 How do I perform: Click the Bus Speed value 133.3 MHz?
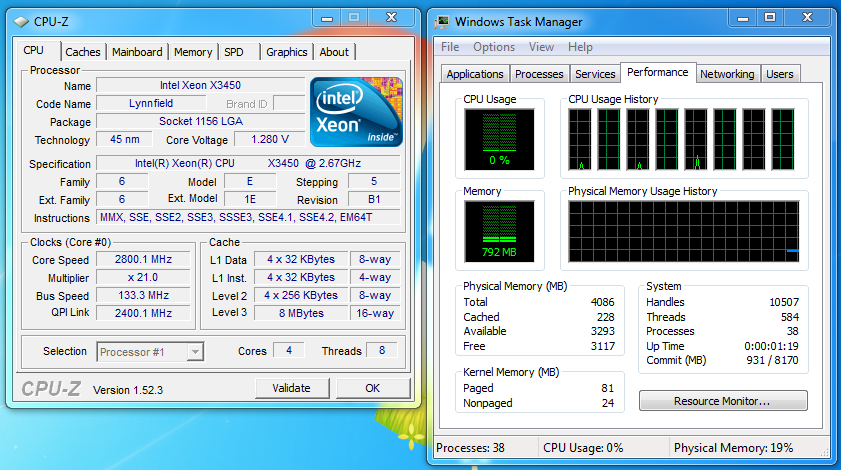click(x=143, y=296)
